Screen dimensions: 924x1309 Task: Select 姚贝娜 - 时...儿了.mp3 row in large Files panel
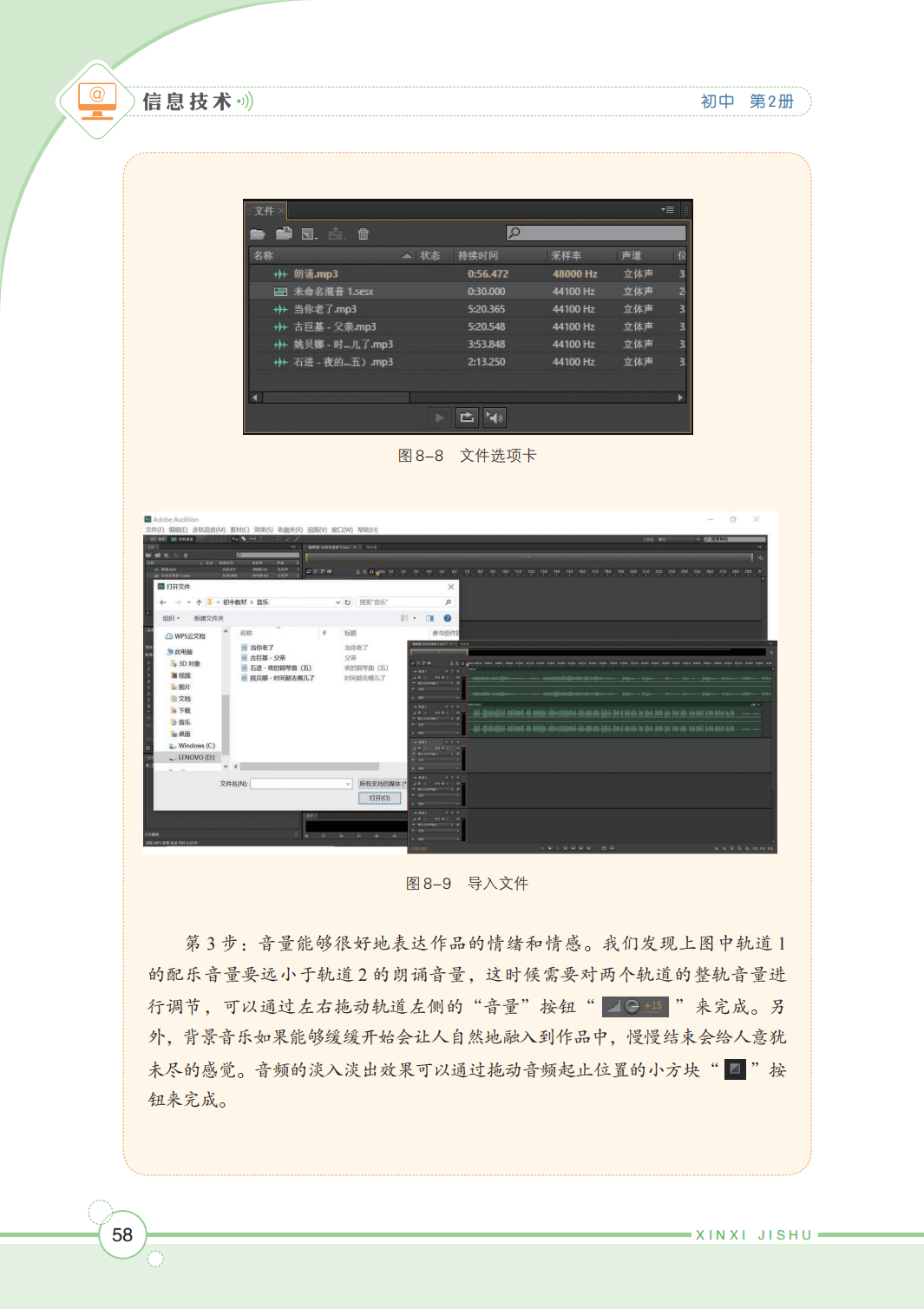pyautogui.click(x=467, y=345)
